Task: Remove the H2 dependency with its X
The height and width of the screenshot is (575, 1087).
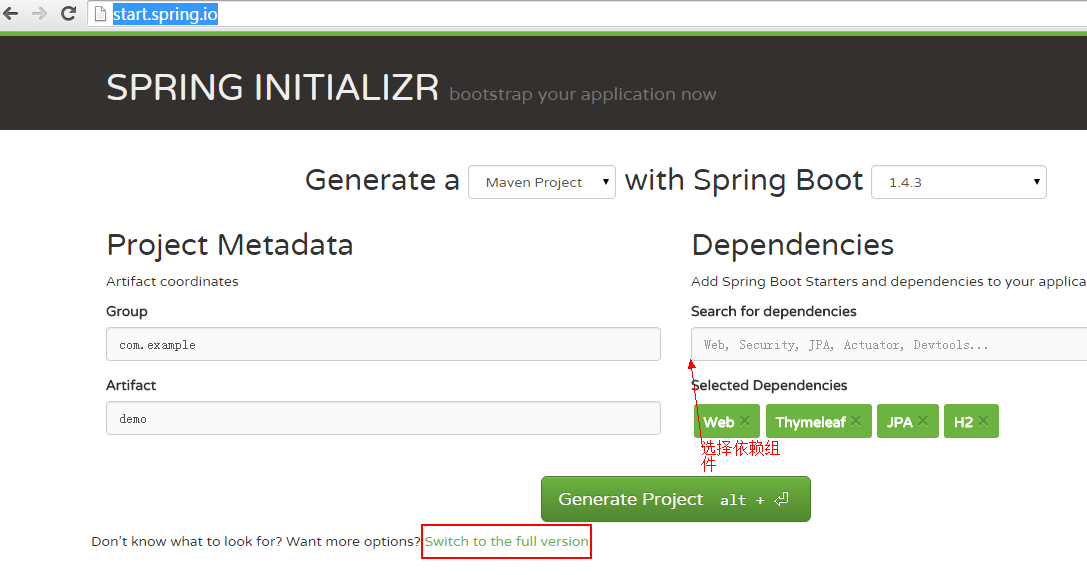Action: 983,420
